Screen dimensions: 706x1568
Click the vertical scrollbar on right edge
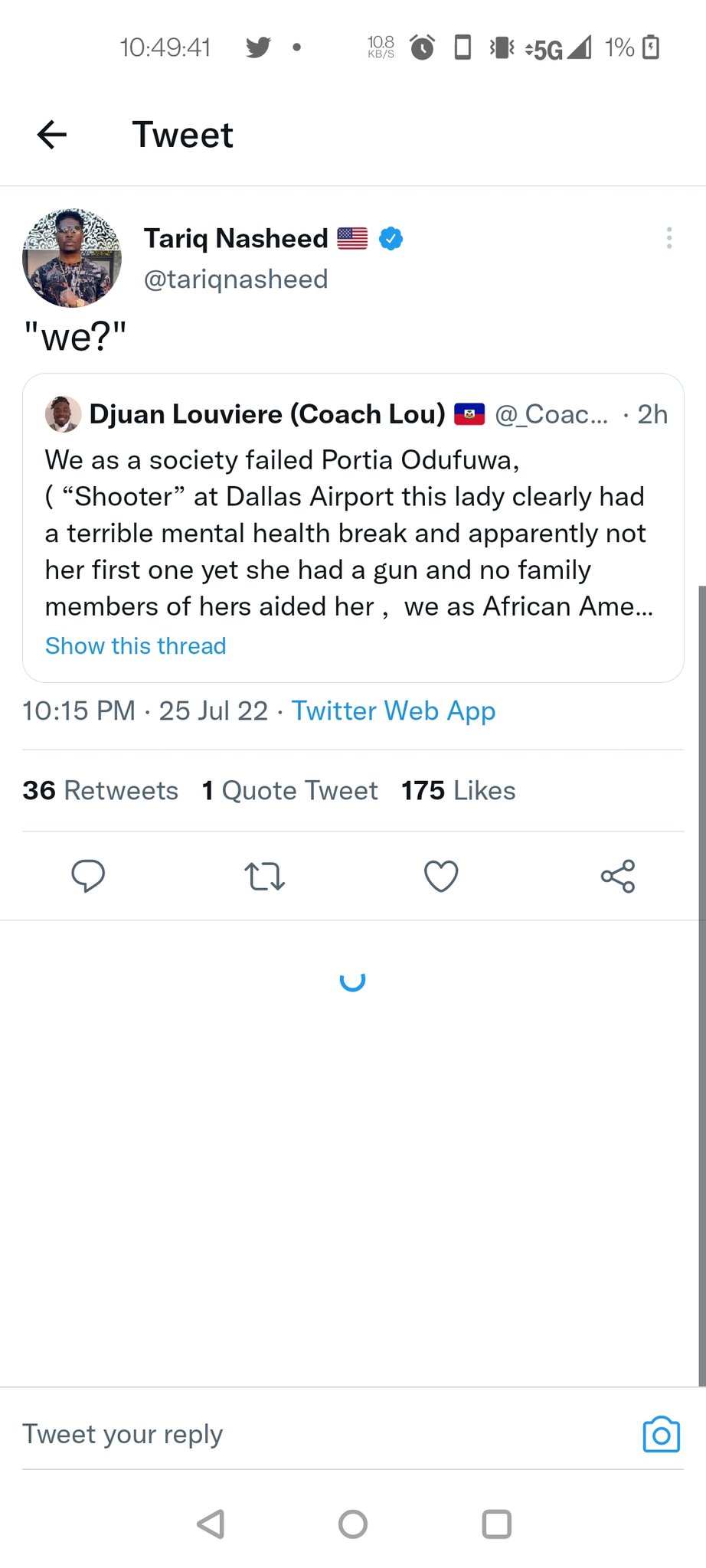(x=702, y=986)
